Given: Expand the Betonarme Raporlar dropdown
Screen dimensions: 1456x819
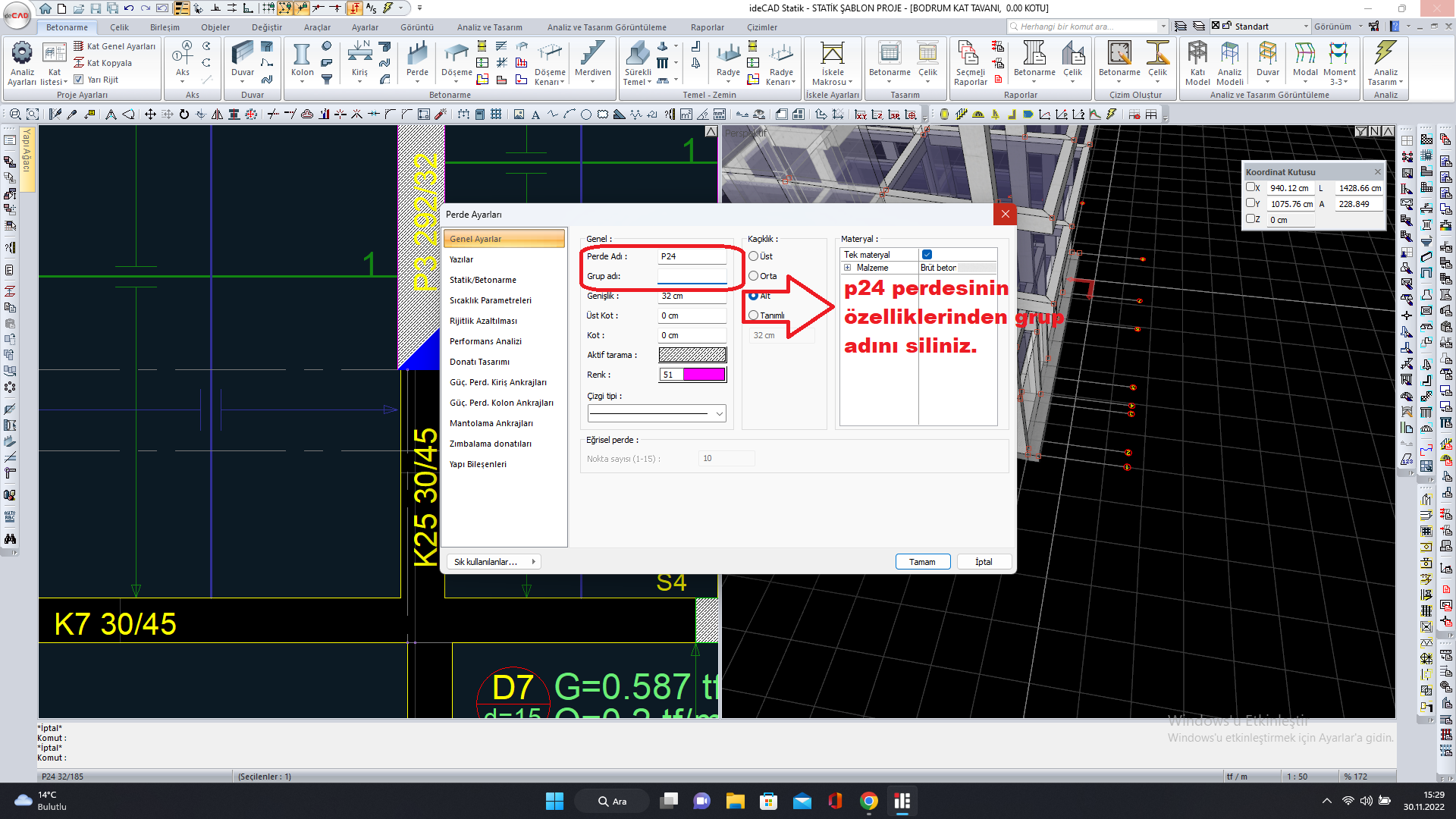Looking at the screenshot, I should [x=1034, y=82].
